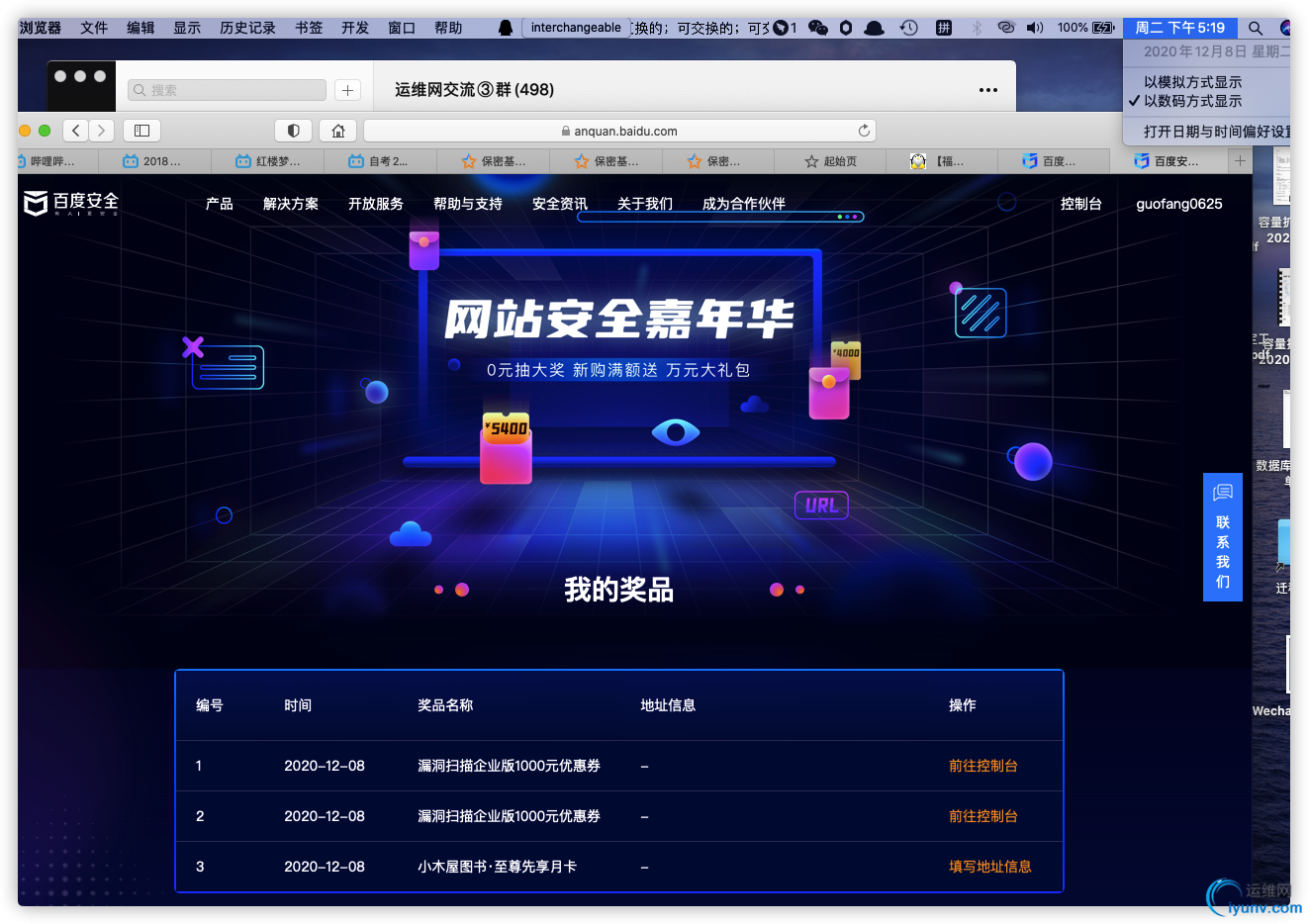
Task: Click the menu bar clock 周二 下午5:19
Action: tap(1180, 28)
